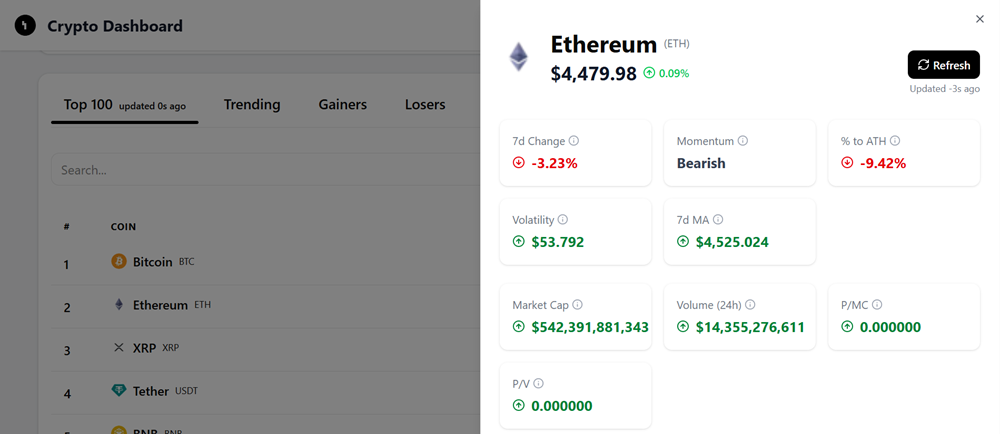Image resolution: width=1000 pixels, height=434 pixels.
Task: Click the Momentum info icon
Action: 742,141
